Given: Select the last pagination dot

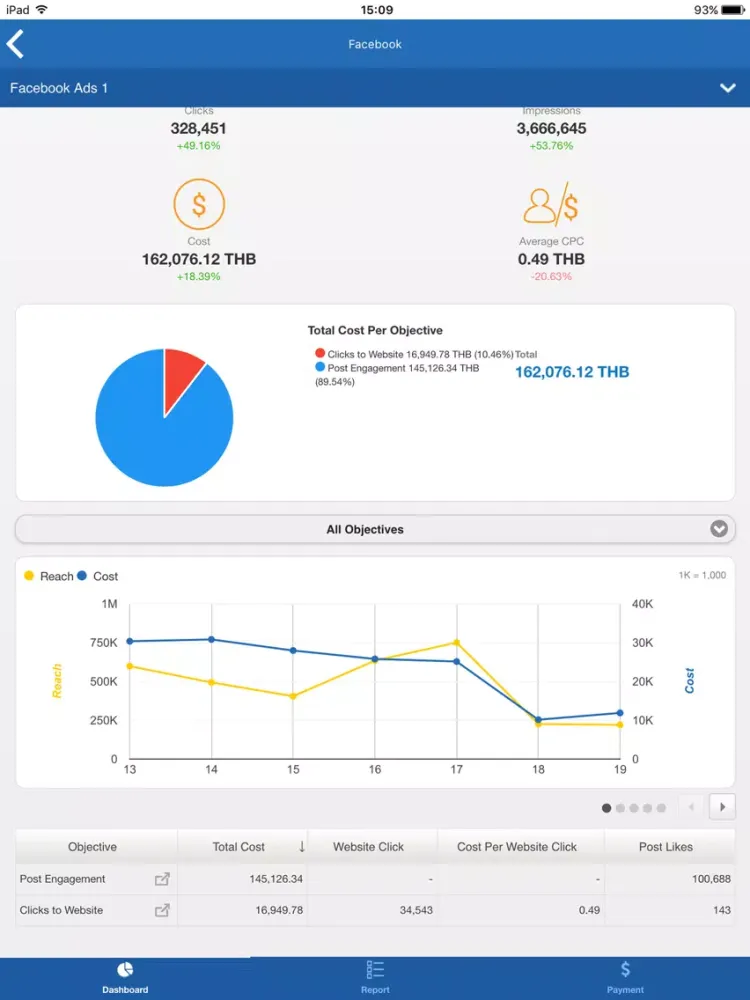Looking at the screenshot, I should pos(661,808).
